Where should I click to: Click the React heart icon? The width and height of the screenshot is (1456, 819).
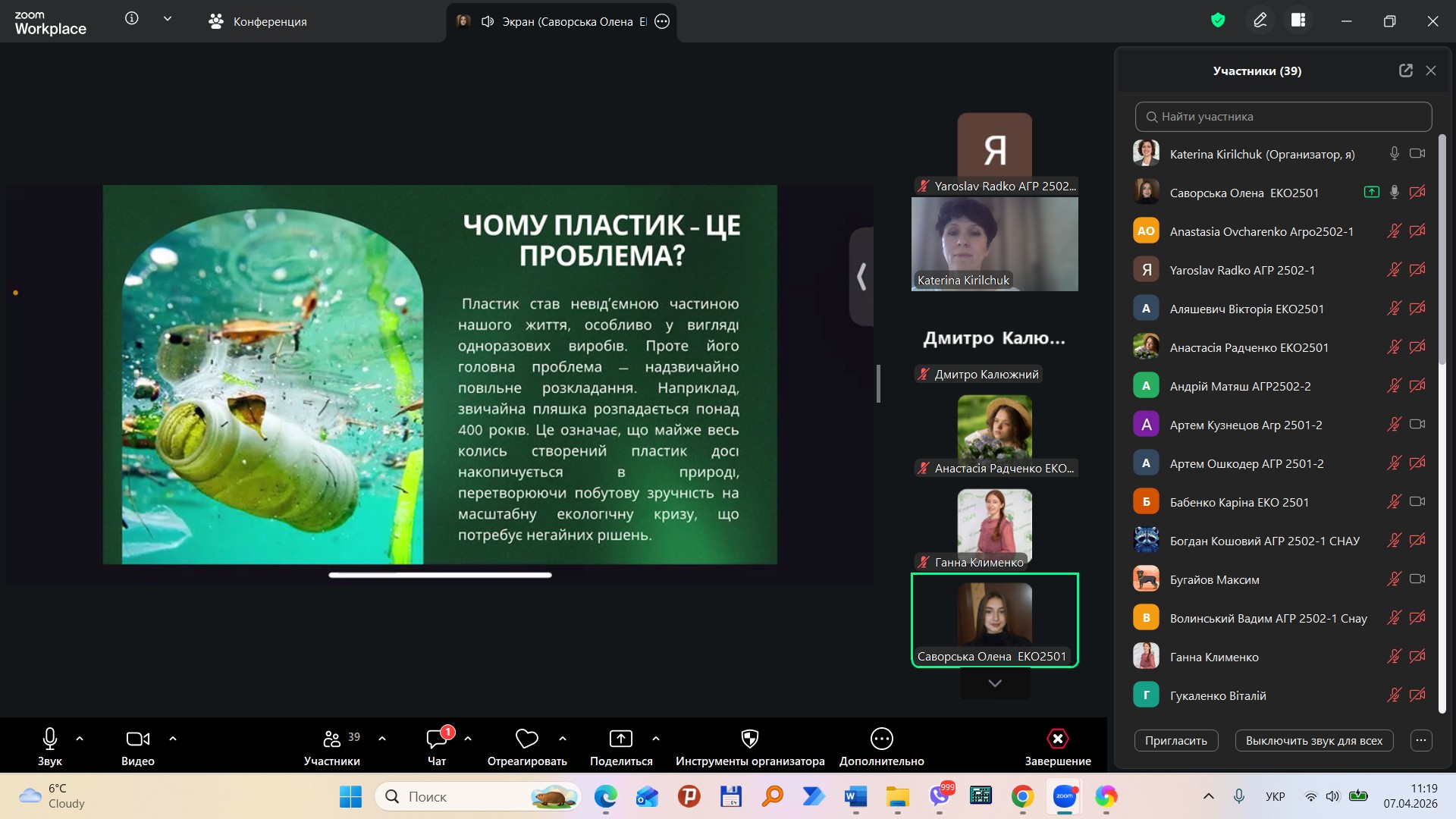tap(526, 739)
